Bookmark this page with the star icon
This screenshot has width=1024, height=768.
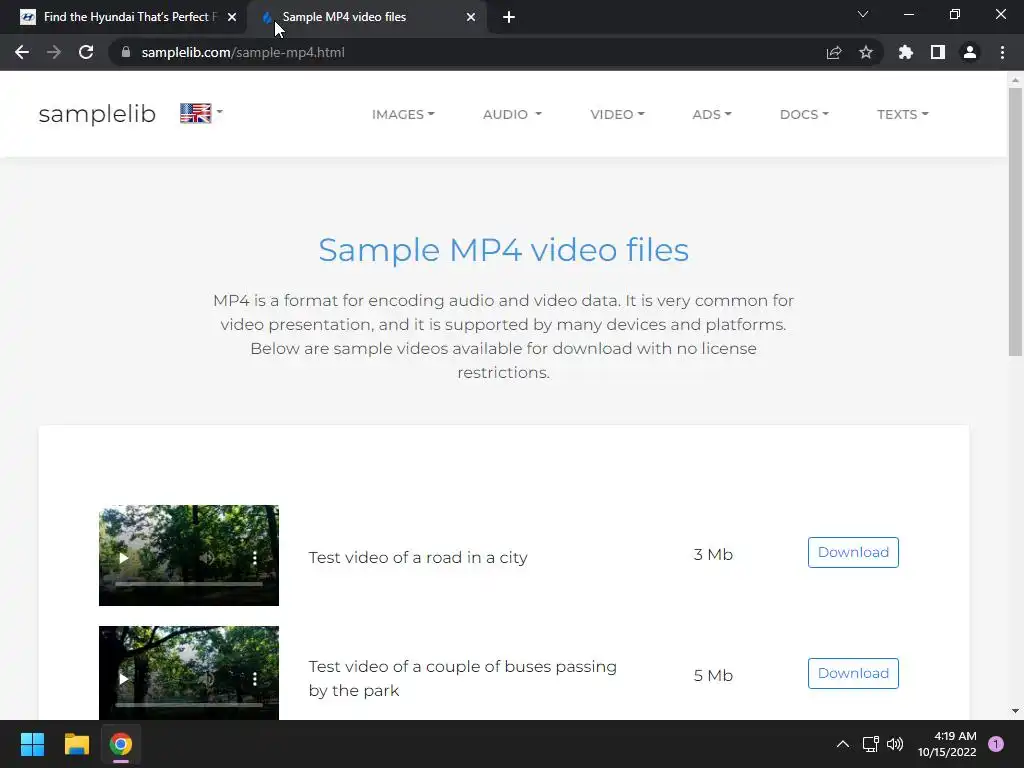pyautogui.click(x=866, y=52)
